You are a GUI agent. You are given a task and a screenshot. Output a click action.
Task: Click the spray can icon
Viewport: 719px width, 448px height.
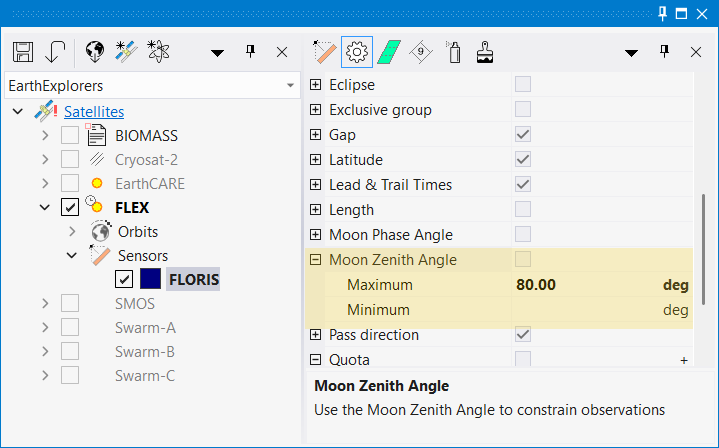(x=453, y=52)
